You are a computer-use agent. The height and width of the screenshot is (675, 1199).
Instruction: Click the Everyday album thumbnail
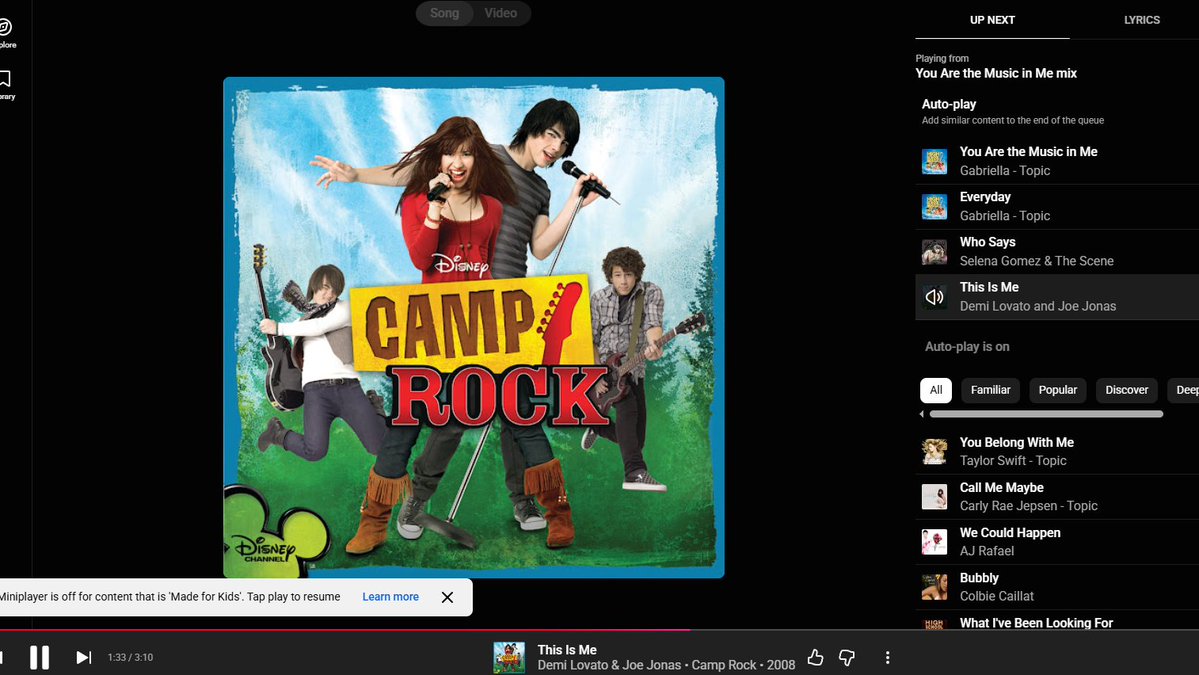[x=934, y=206]
